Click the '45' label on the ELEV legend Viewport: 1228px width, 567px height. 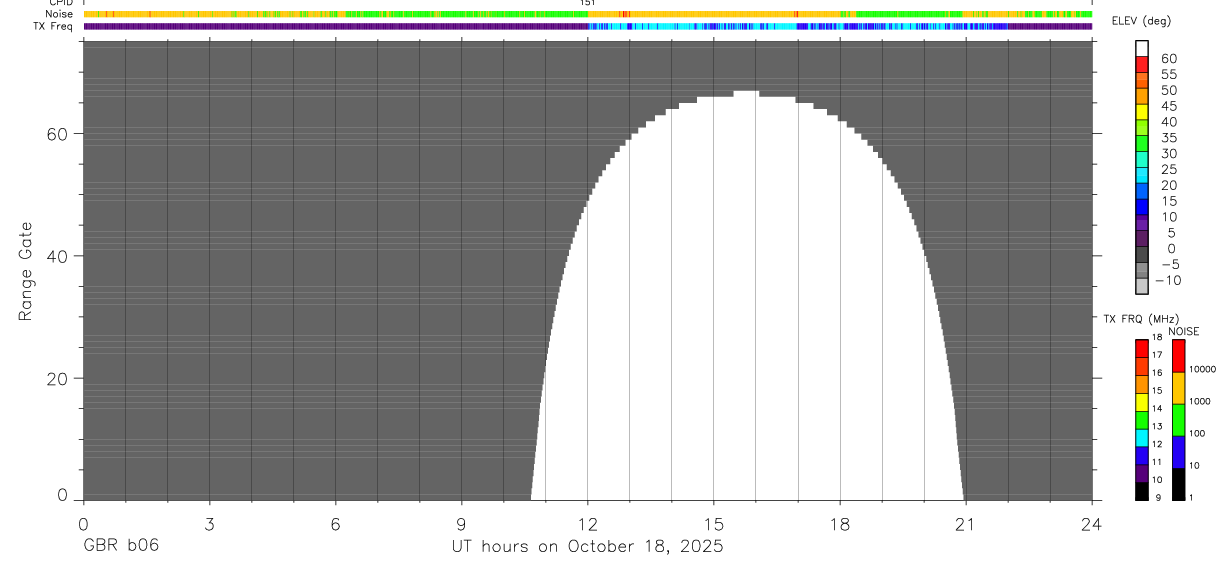1168,106
